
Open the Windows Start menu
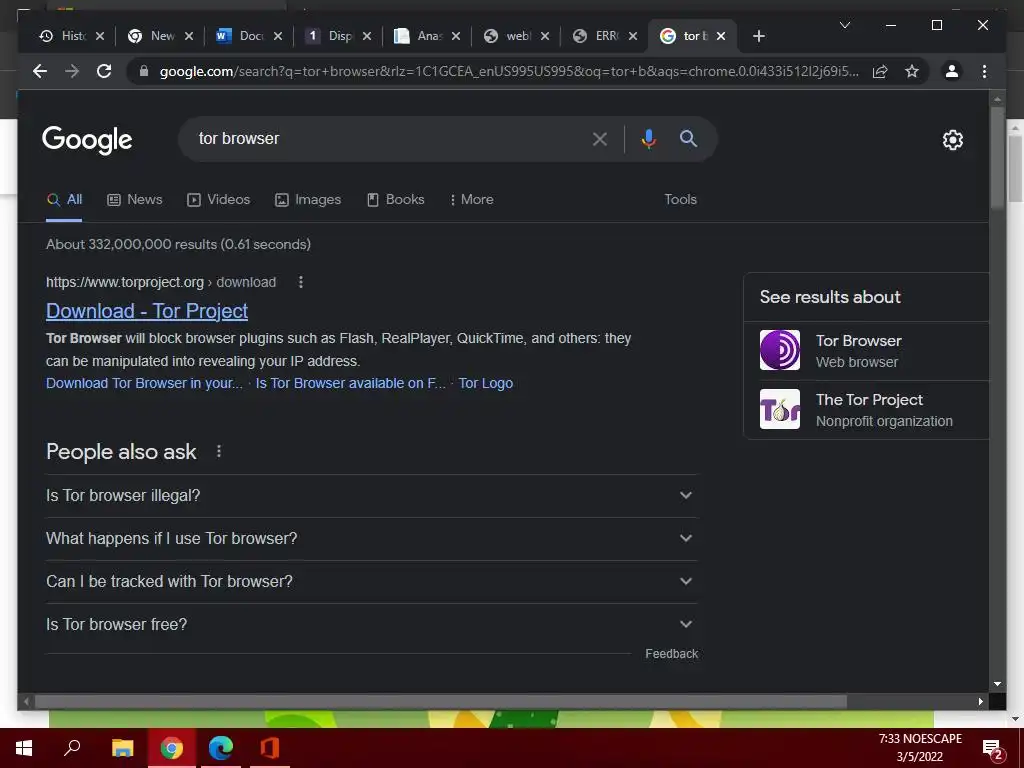(24, 748)
